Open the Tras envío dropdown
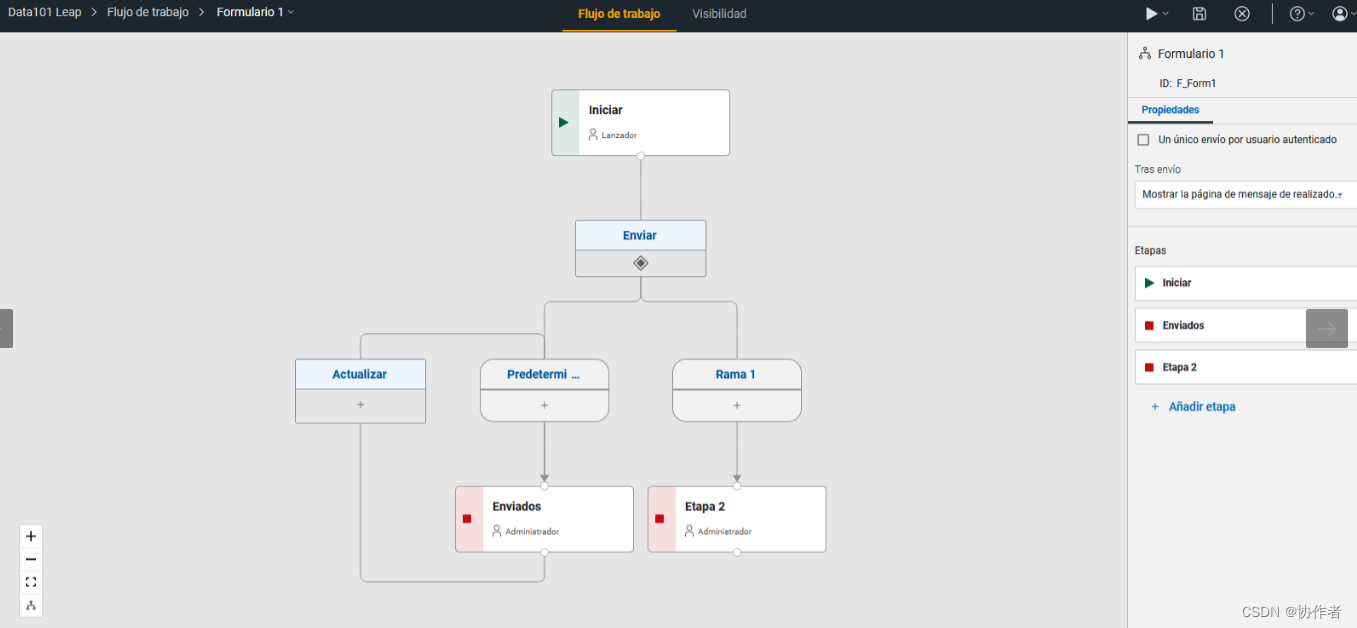 [1244, 195]
